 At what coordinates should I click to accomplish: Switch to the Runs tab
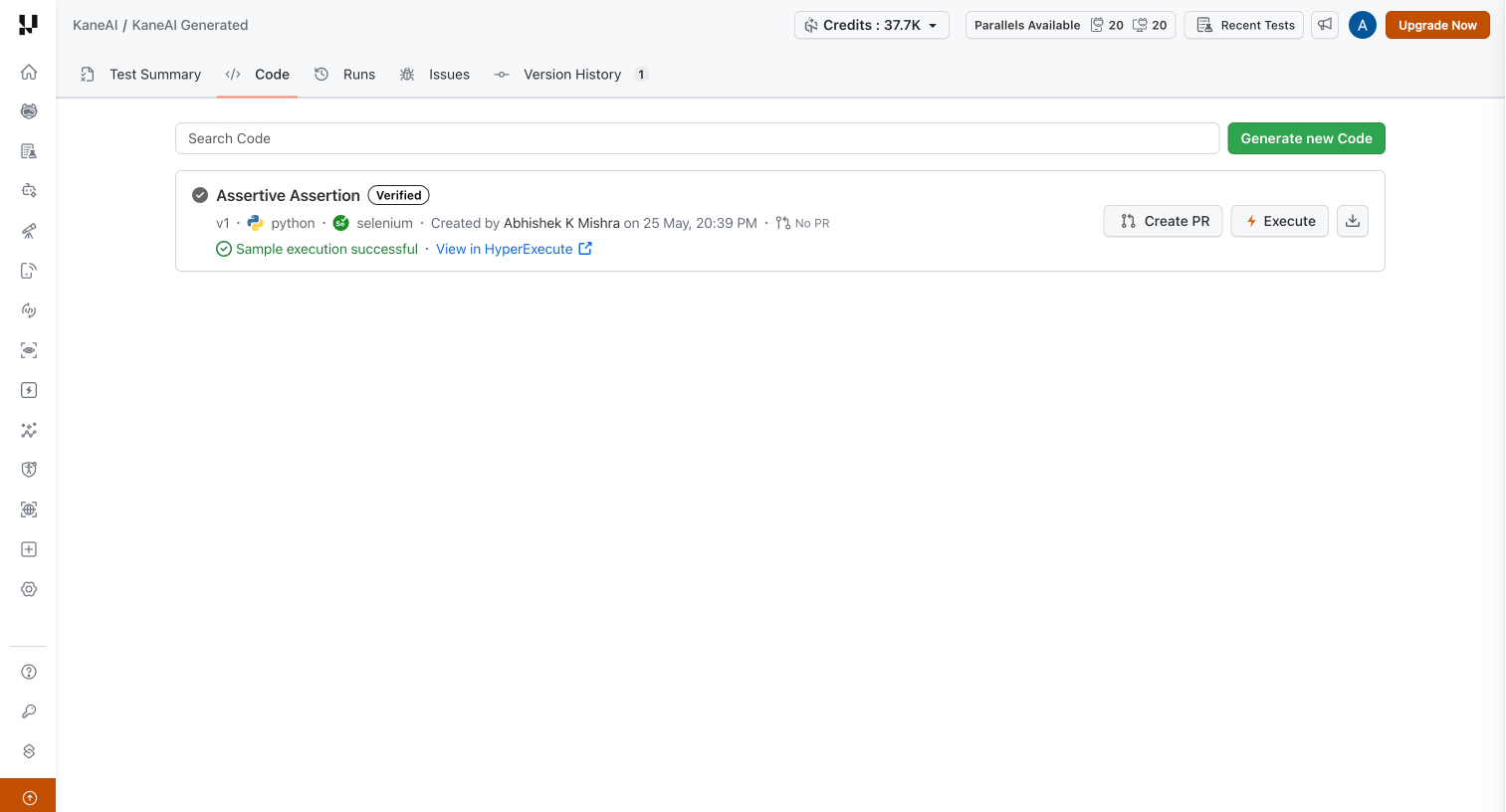coord(345,75)
